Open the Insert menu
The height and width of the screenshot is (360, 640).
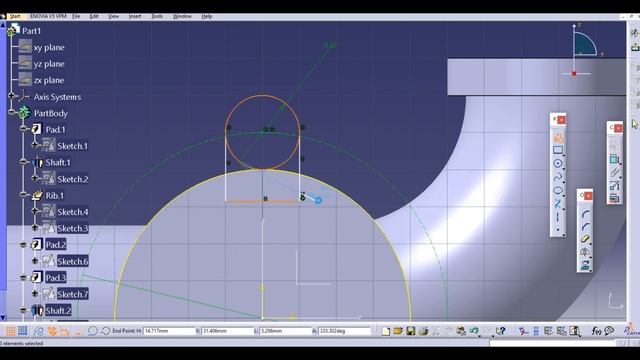pos(135,16)
